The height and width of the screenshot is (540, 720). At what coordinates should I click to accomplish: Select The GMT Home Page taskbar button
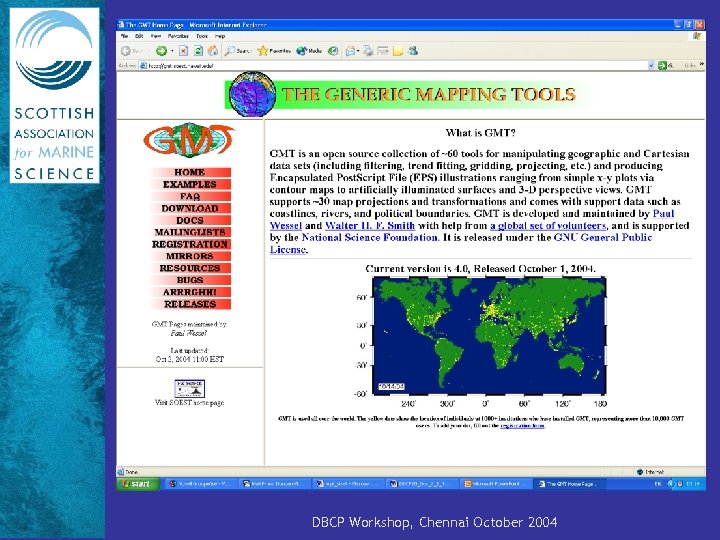[x=570, y=484]
